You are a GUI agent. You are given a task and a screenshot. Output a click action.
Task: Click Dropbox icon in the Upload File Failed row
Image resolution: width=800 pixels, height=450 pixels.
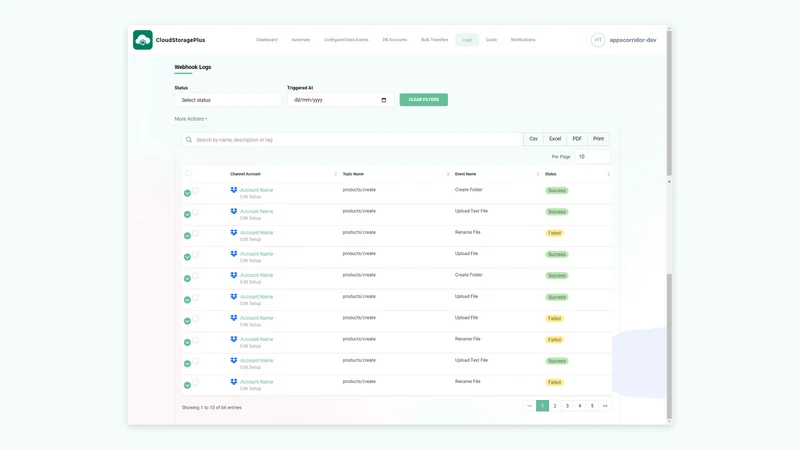coord(234,318)
